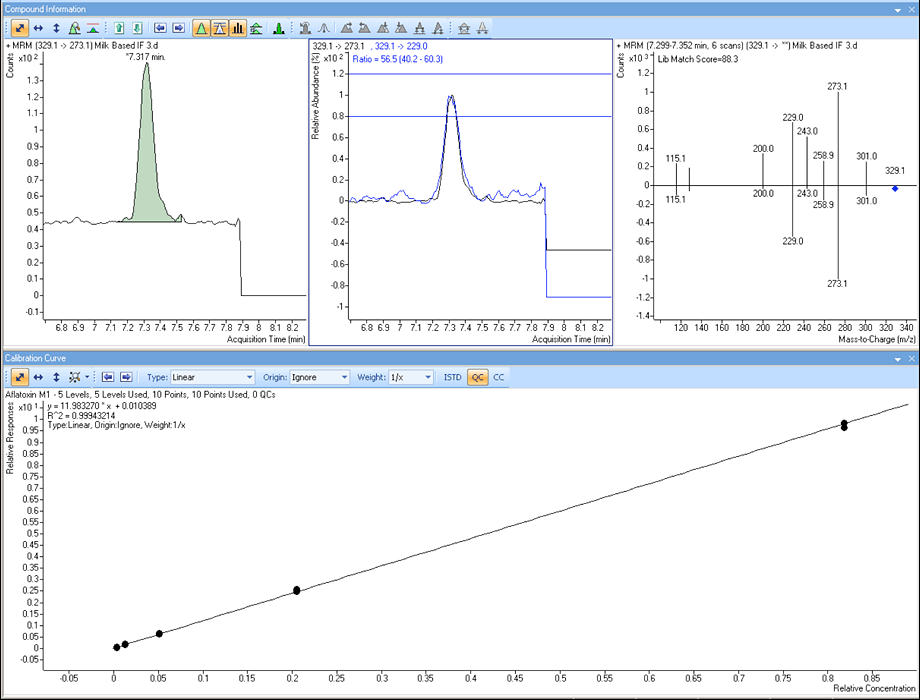The height and width of the screenshot is (700, 920).
Task: Click next compound arrow in Compound Information toolbar
Action: pos(176,28)
